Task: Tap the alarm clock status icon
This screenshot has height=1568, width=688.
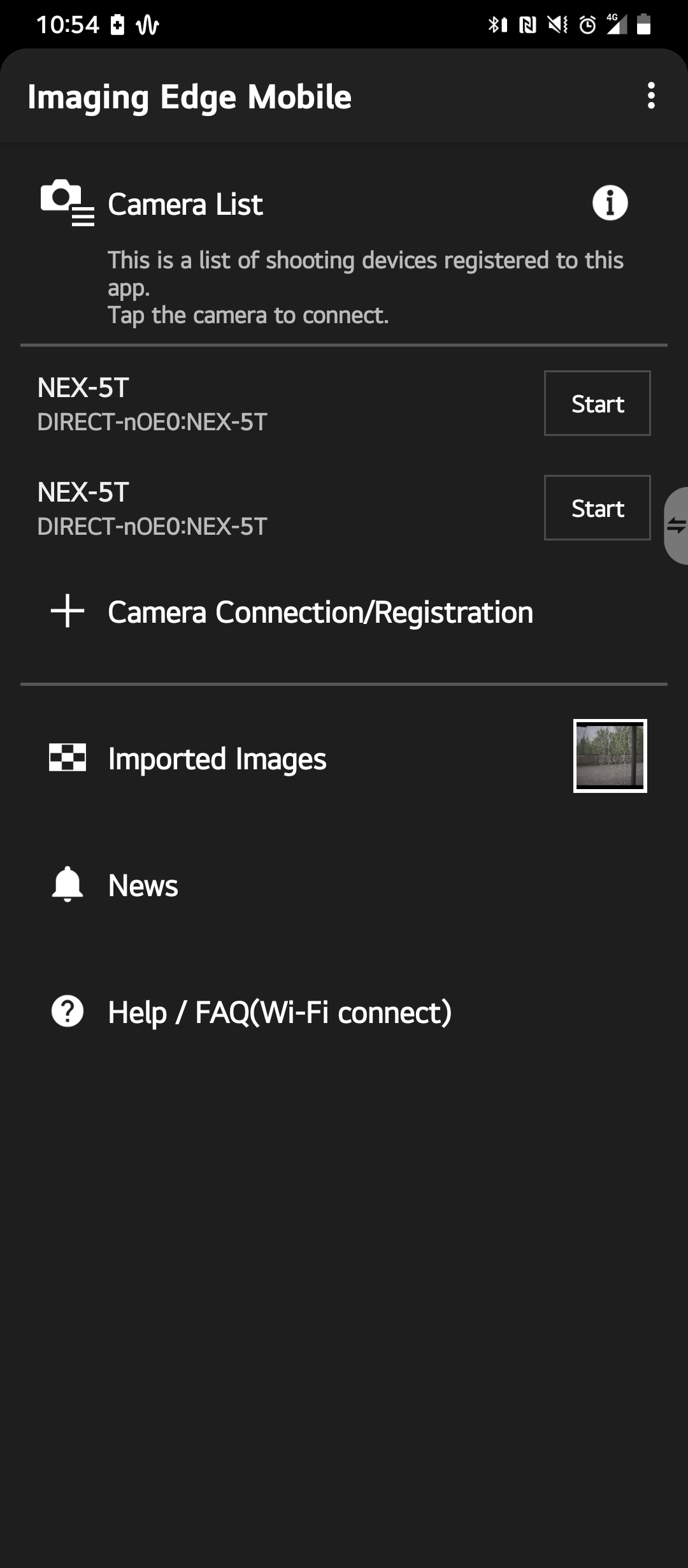Action: coord(587,25)
